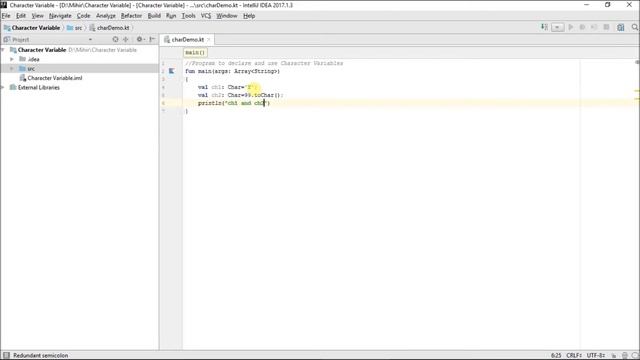The height and width of the screenshot is (360, 640).
Task: Click the Make Project build icon
Action: [544, 27]
